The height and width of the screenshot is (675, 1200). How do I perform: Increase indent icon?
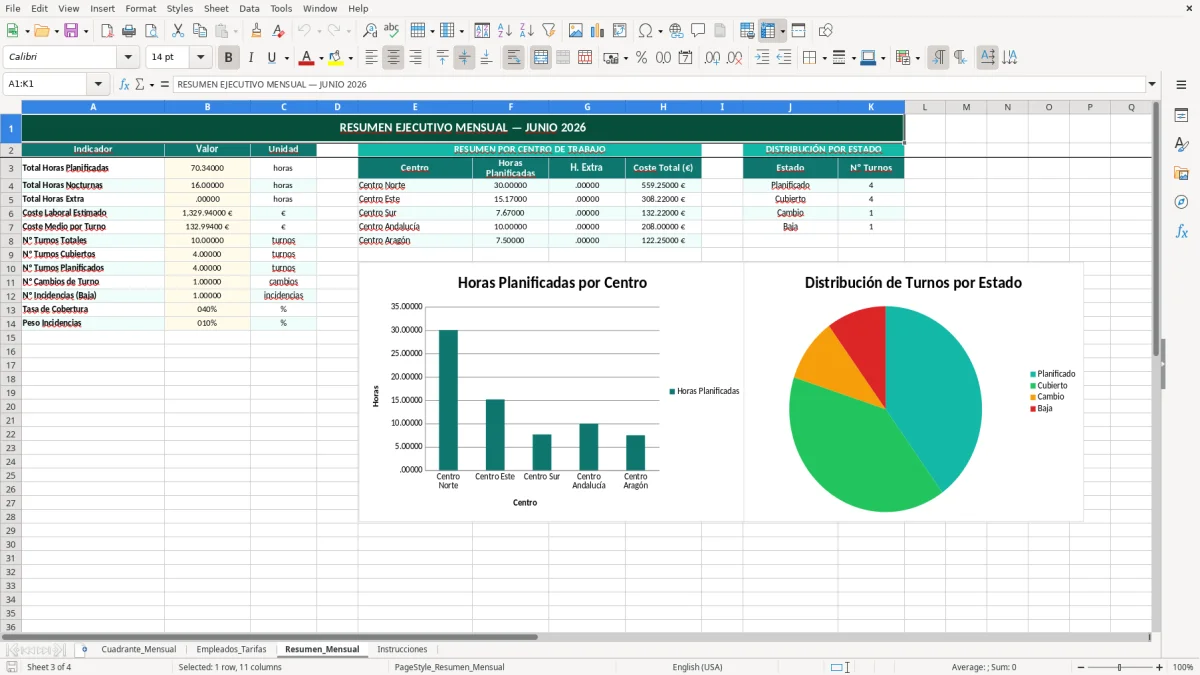tap(762, 58)
